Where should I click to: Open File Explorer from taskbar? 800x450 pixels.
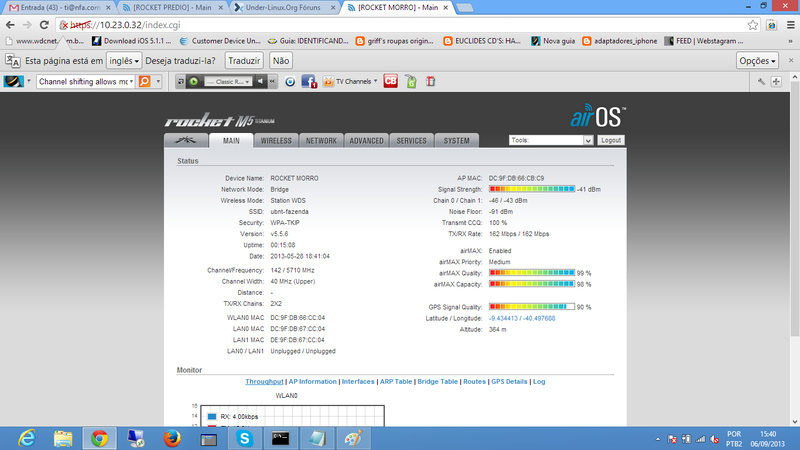[63, 439]
